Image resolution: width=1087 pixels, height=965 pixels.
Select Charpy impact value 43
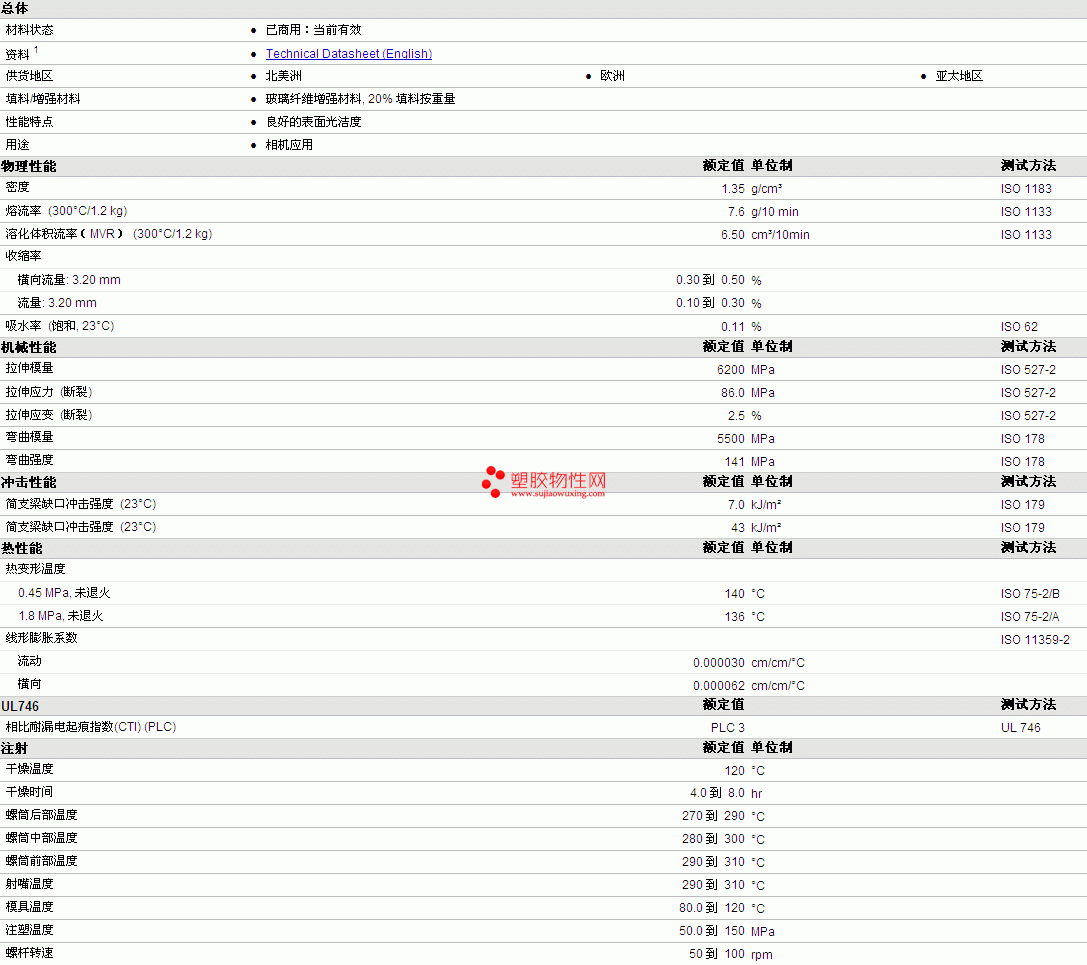click(738, 528)
